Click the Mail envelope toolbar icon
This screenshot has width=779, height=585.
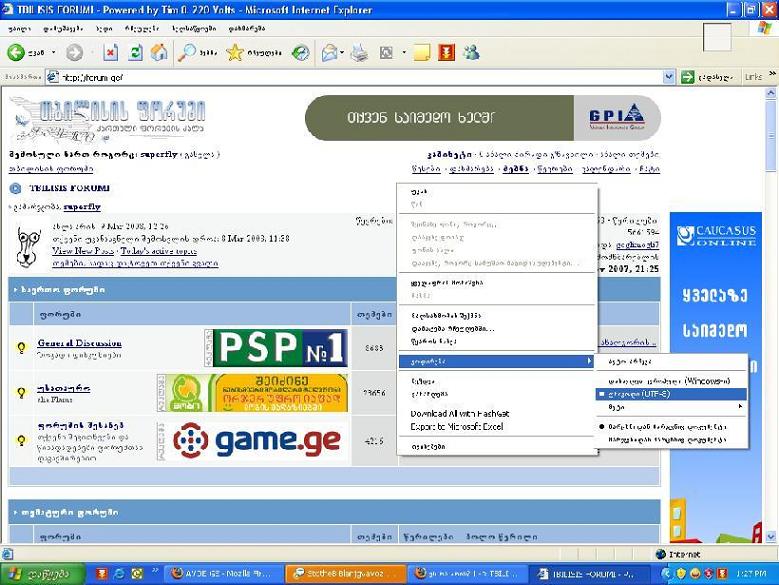click(329, 52)
